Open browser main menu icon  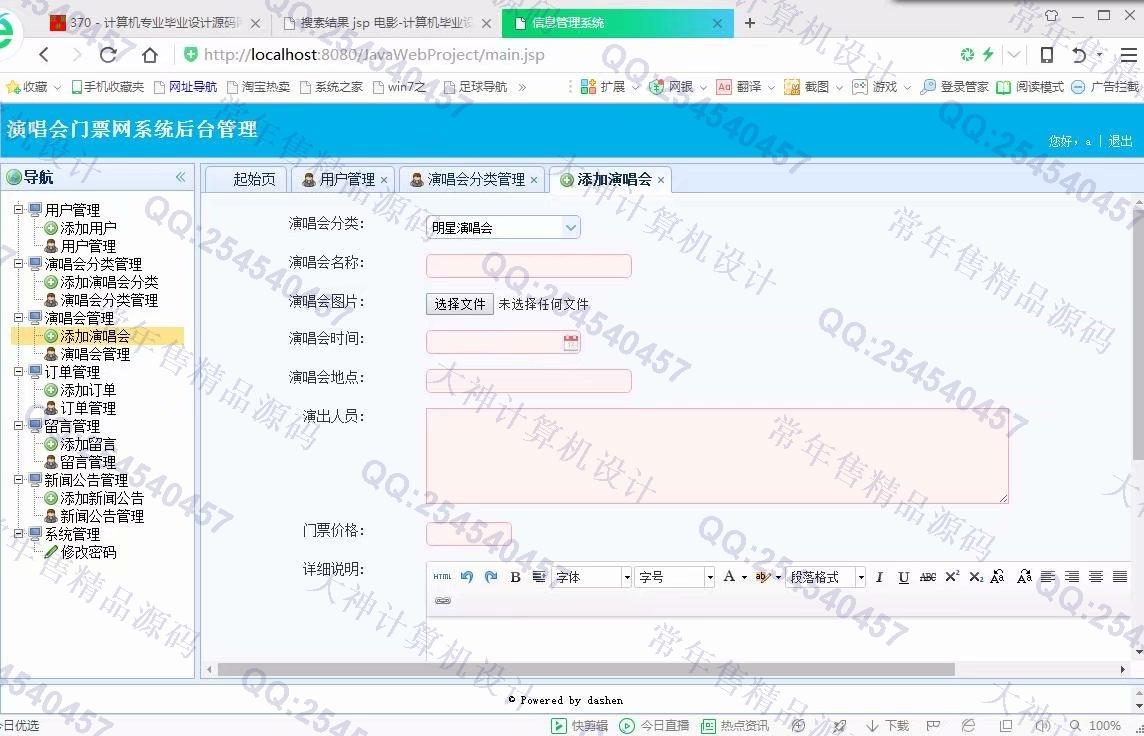(x=1129, y=55)
